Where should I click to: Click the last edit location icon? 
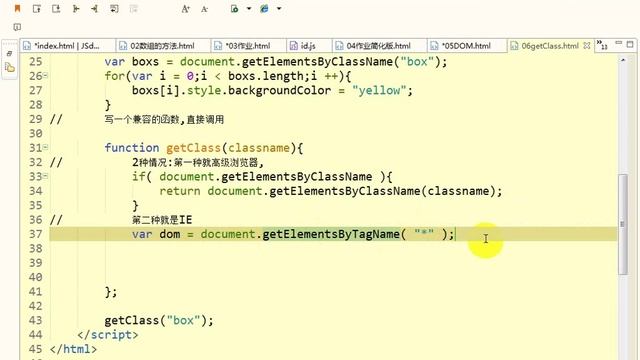(76, 9)
